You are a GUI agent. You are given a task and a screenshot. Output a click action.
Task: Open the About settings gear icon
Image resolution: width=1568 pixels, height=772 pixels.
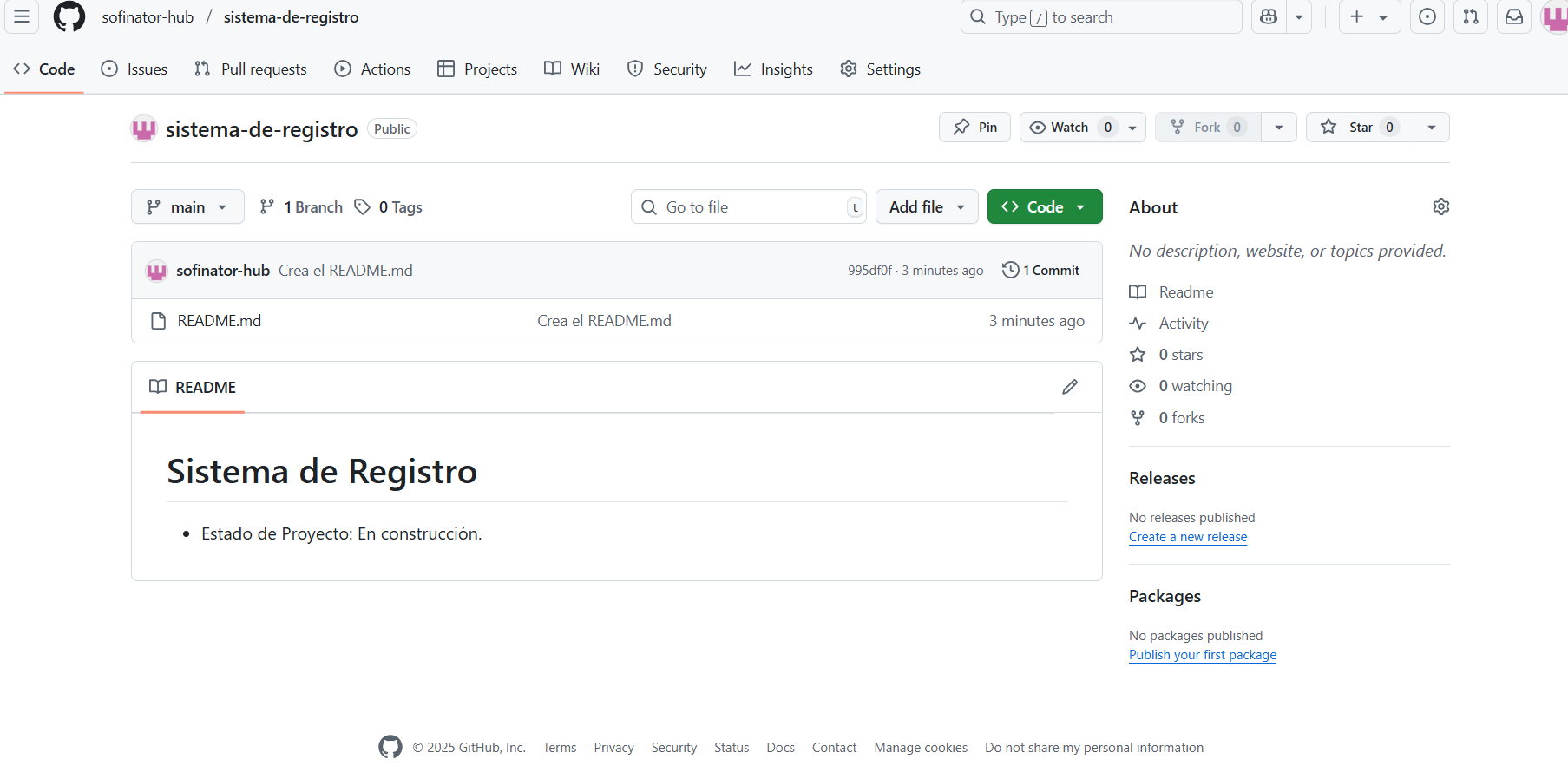1441,206
